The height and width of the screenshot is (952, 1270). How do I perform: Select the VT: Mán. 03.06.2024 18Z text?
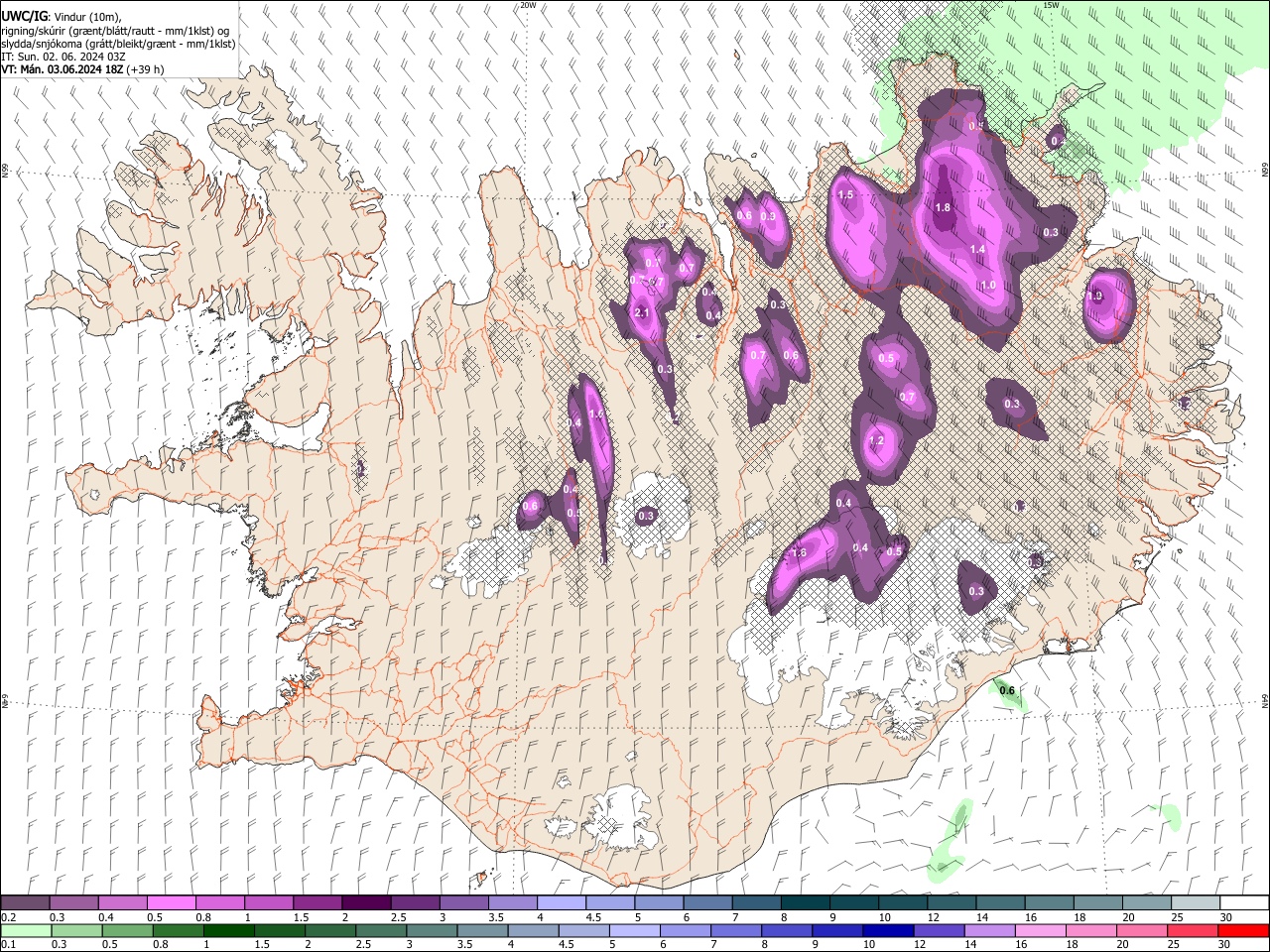(x=63, y=69)
